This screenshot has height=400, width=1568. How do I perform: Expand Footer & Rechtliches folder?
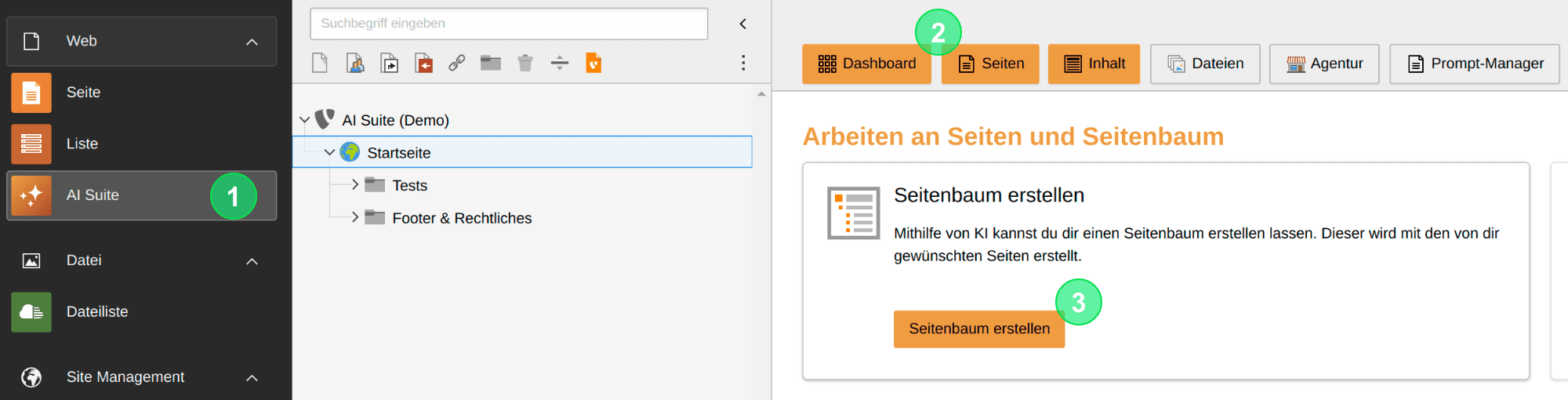coord(355,217)
